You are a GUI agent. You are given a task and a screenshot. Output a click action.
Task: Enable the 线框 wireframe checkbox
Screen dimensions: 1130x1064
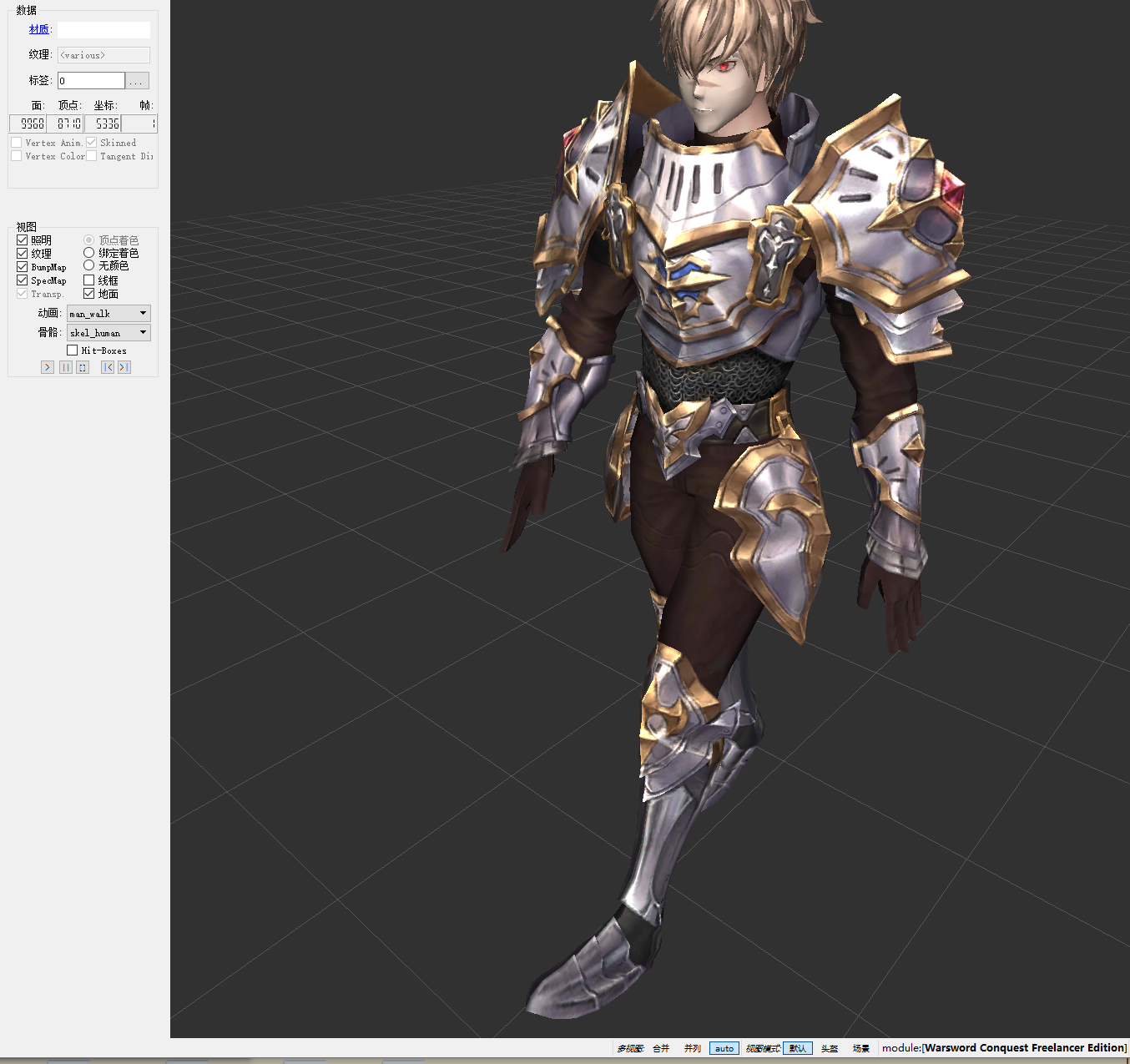(88, 280)
